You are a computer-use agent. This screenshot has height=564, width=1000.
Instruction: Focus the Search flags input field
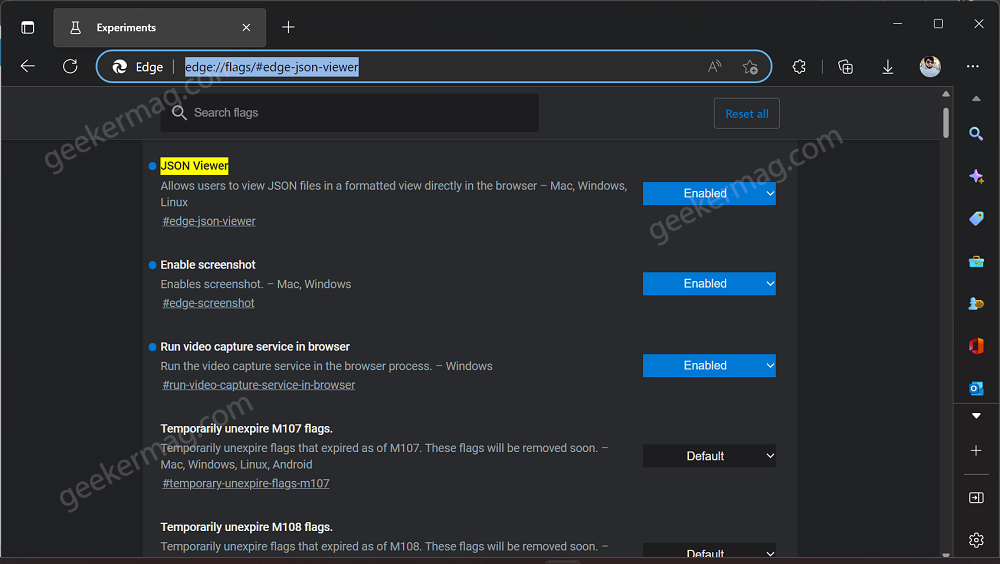click(x=349, y=113)
